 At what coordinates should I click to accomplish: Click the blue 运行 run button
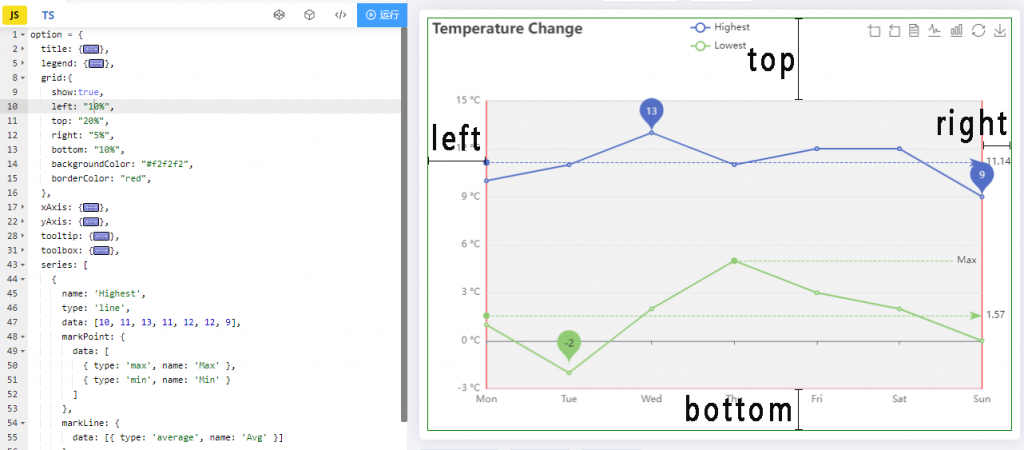[x=382, y=14]
